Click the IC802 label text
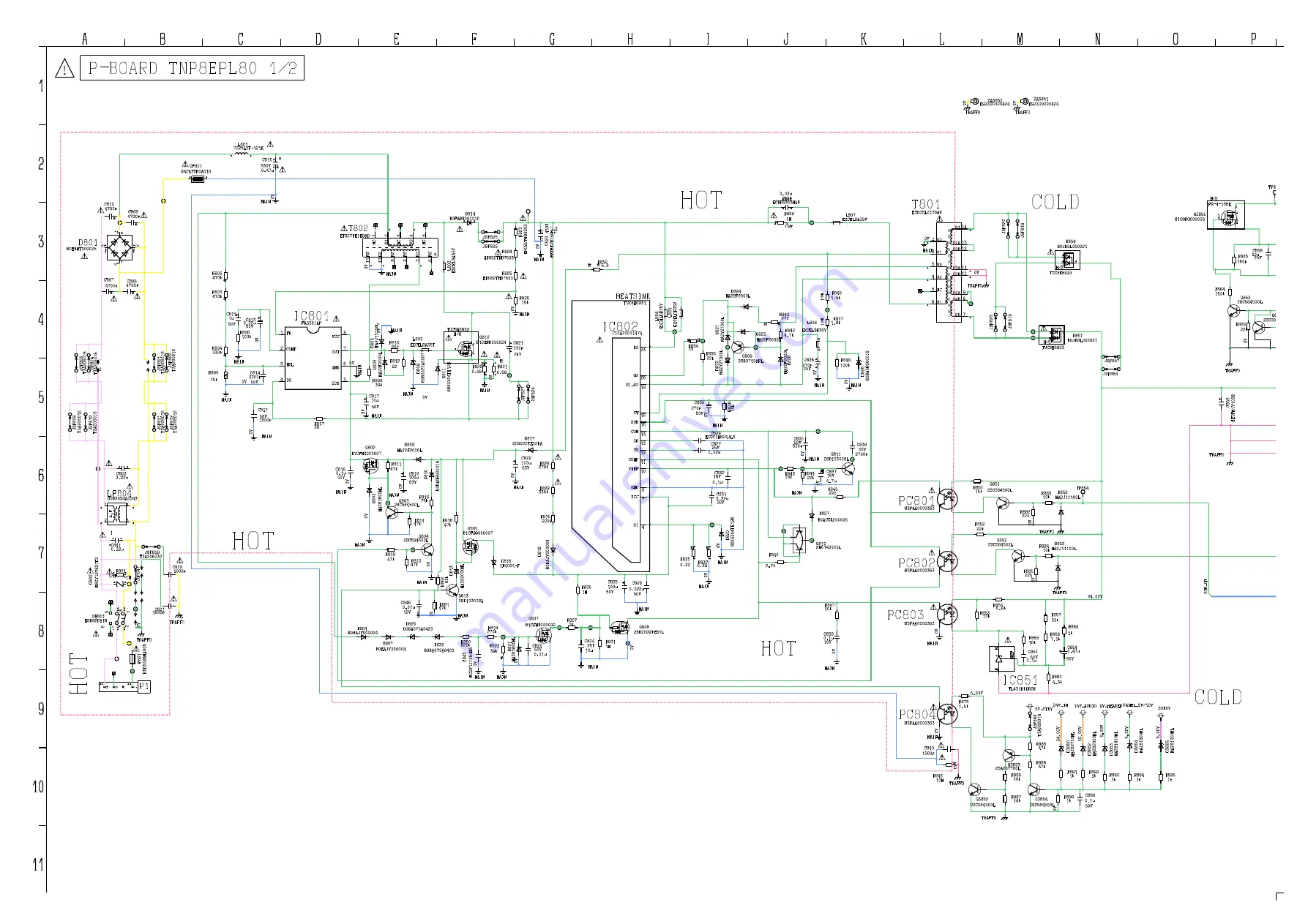This screenshot has height=924, width=1308. click(621, 326)
